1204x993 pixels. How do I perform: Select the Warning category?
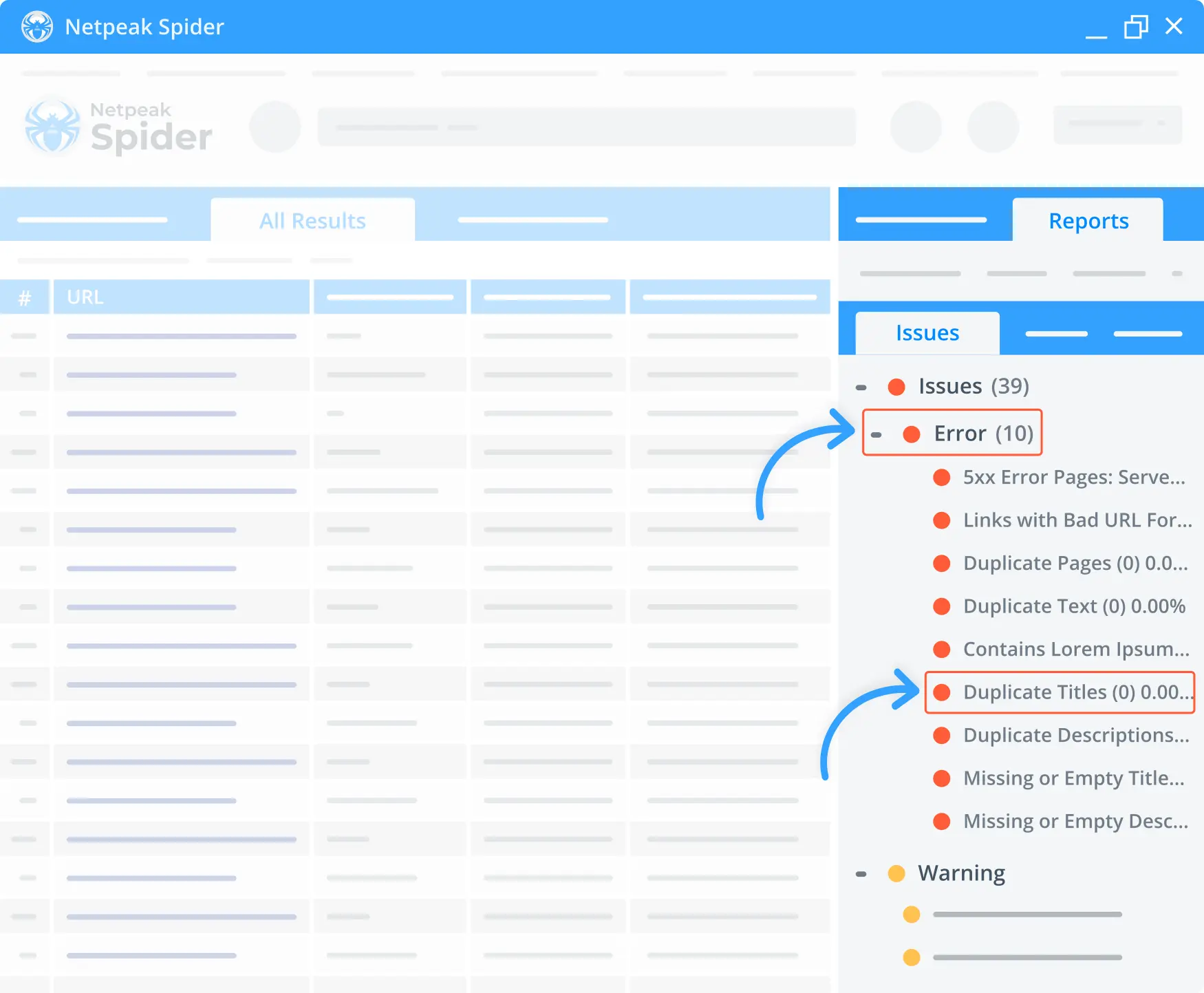(x=961, y=873)
